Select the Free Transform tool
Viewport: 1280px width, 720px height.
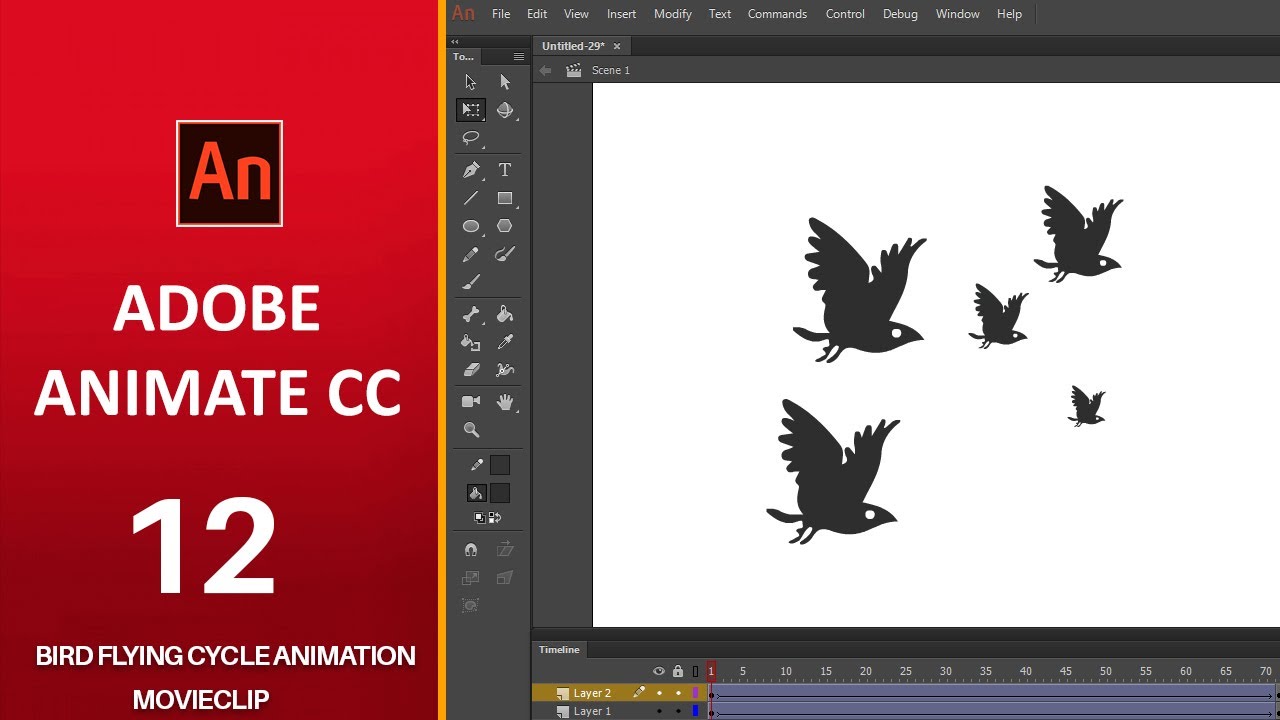click(x=471, y=110)
